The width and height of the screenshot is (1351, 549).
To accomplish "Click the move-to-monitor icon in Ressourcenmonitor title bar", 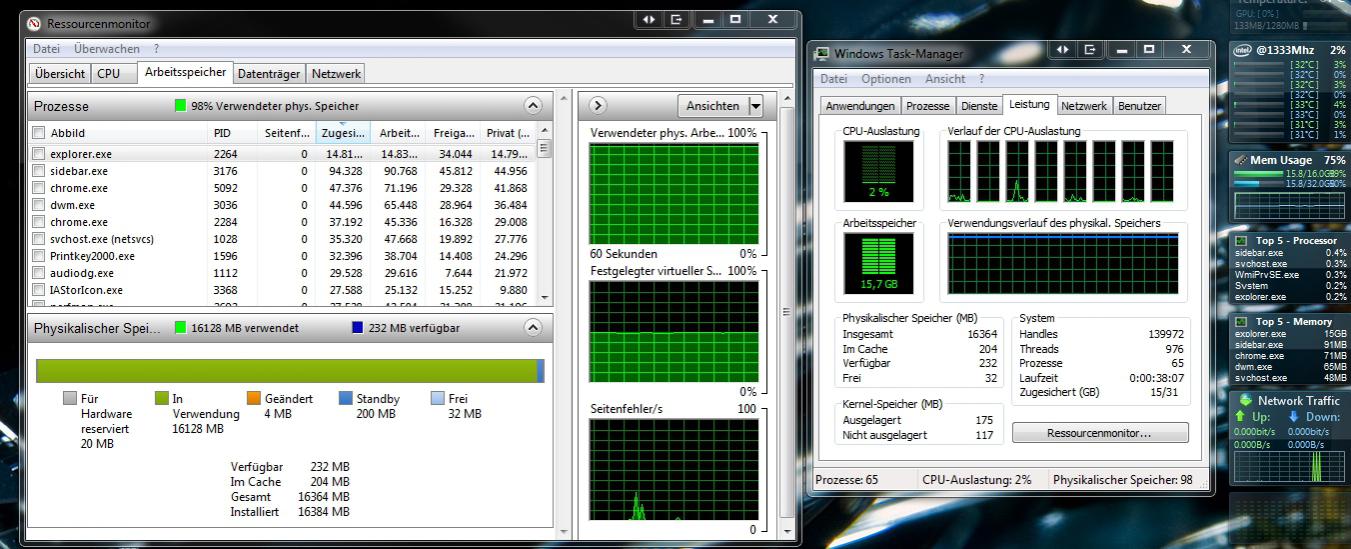I will tap(677, 19).
